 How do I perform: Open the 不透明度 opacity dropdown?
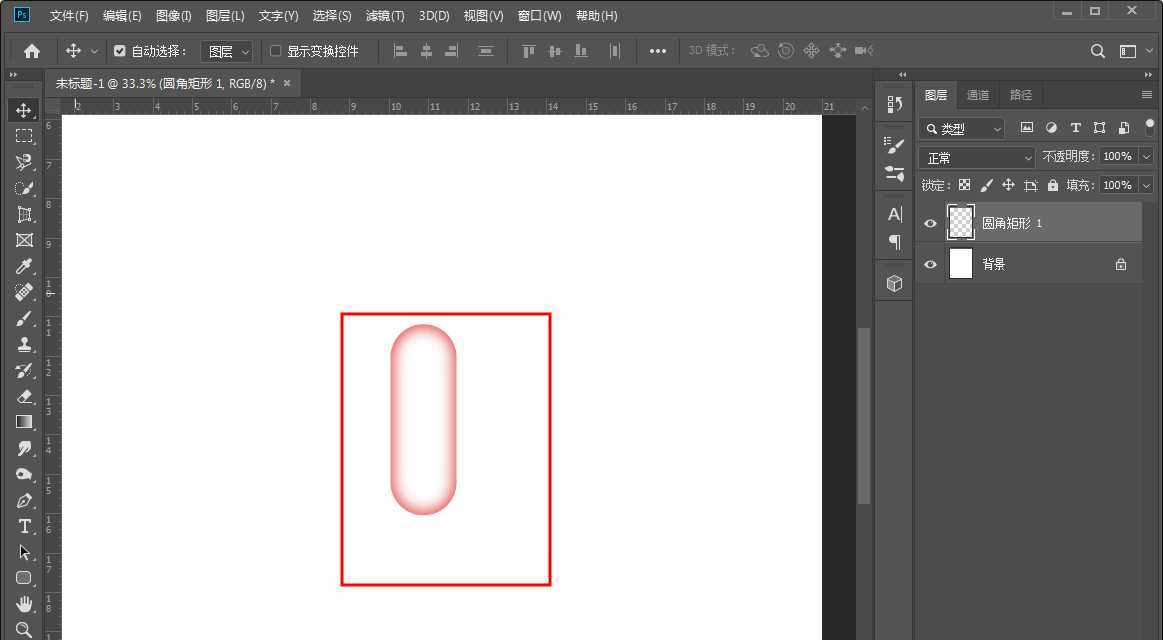[x=1146, y=157]
